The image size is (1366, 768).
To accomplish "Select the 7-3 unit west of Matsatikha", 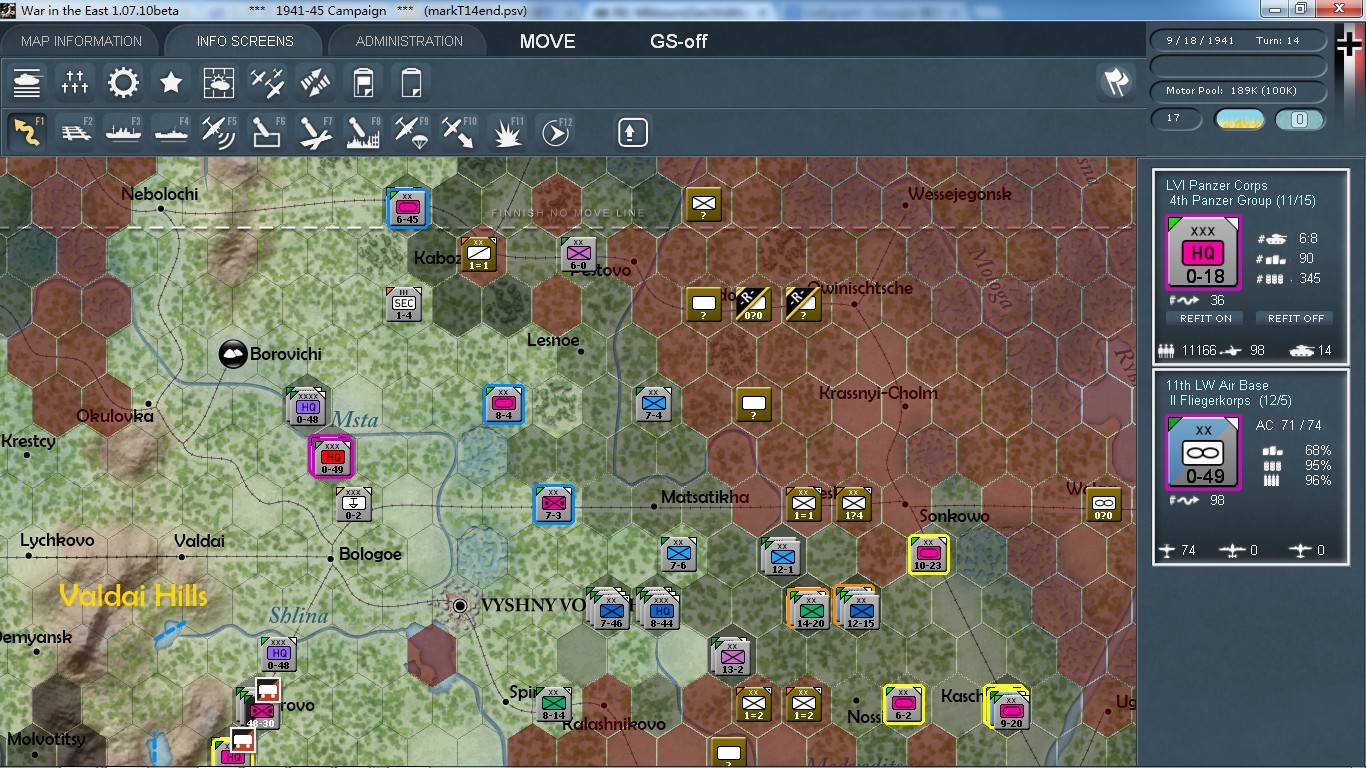I will pos(554,504).
